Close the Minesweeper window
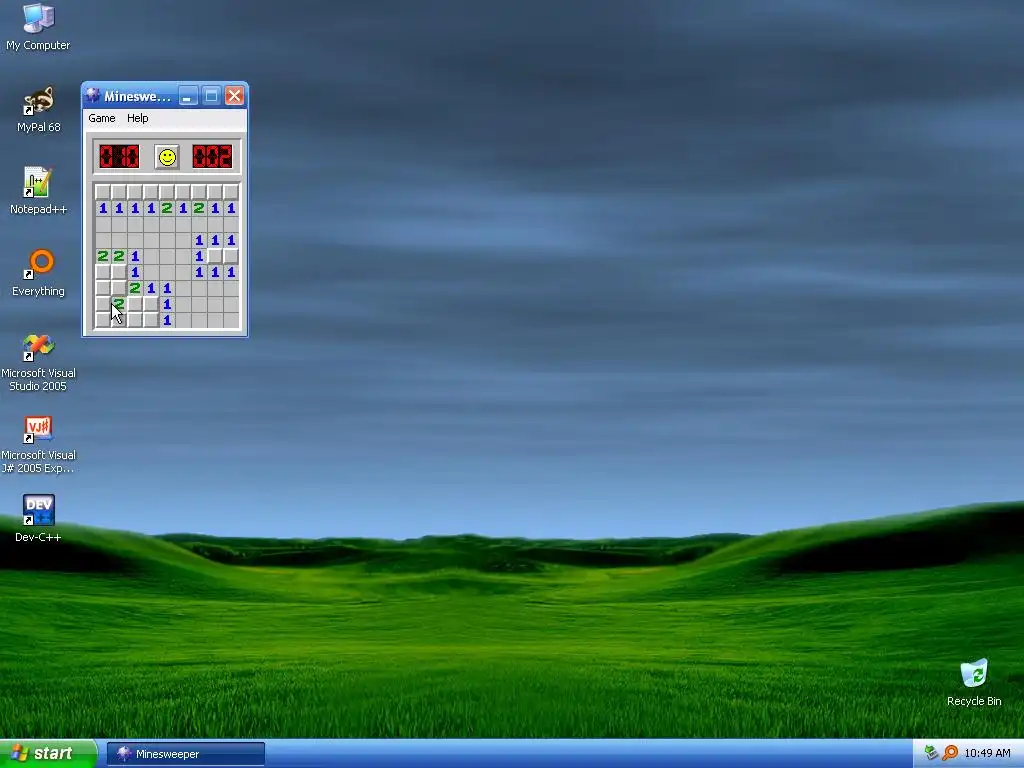Viewport: 1024px width, 768px height. (234, 96)
